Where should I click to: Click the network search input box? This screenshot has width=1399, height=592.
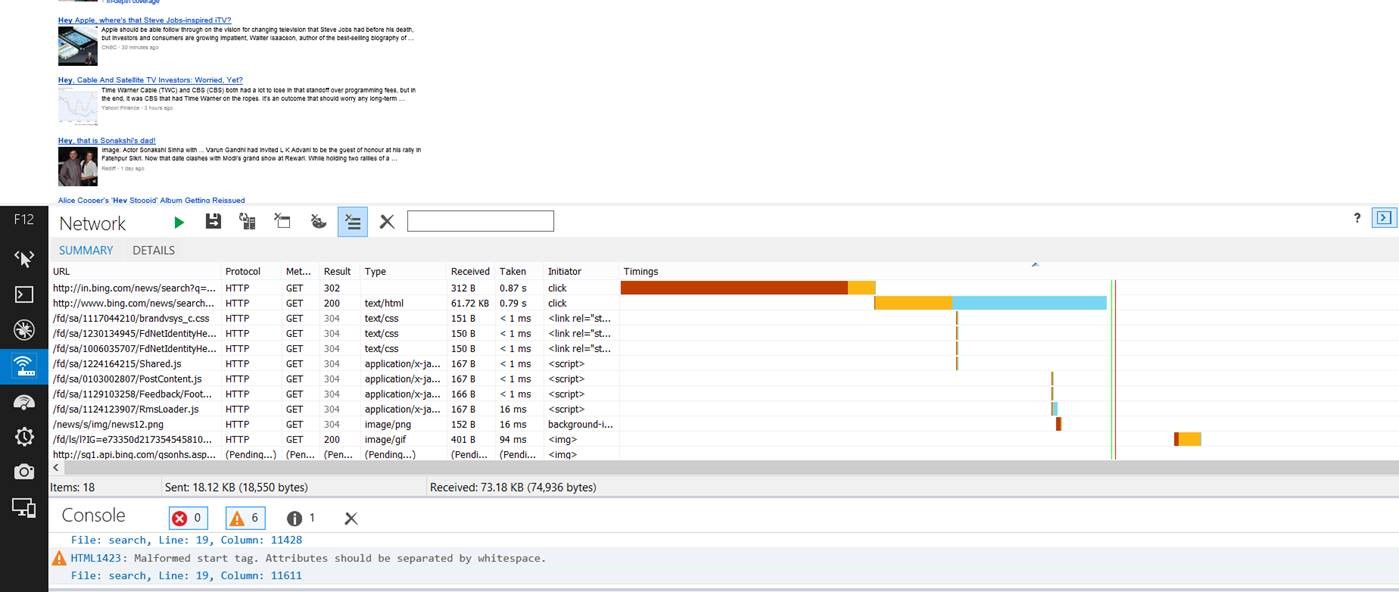[x=480, y=221]
